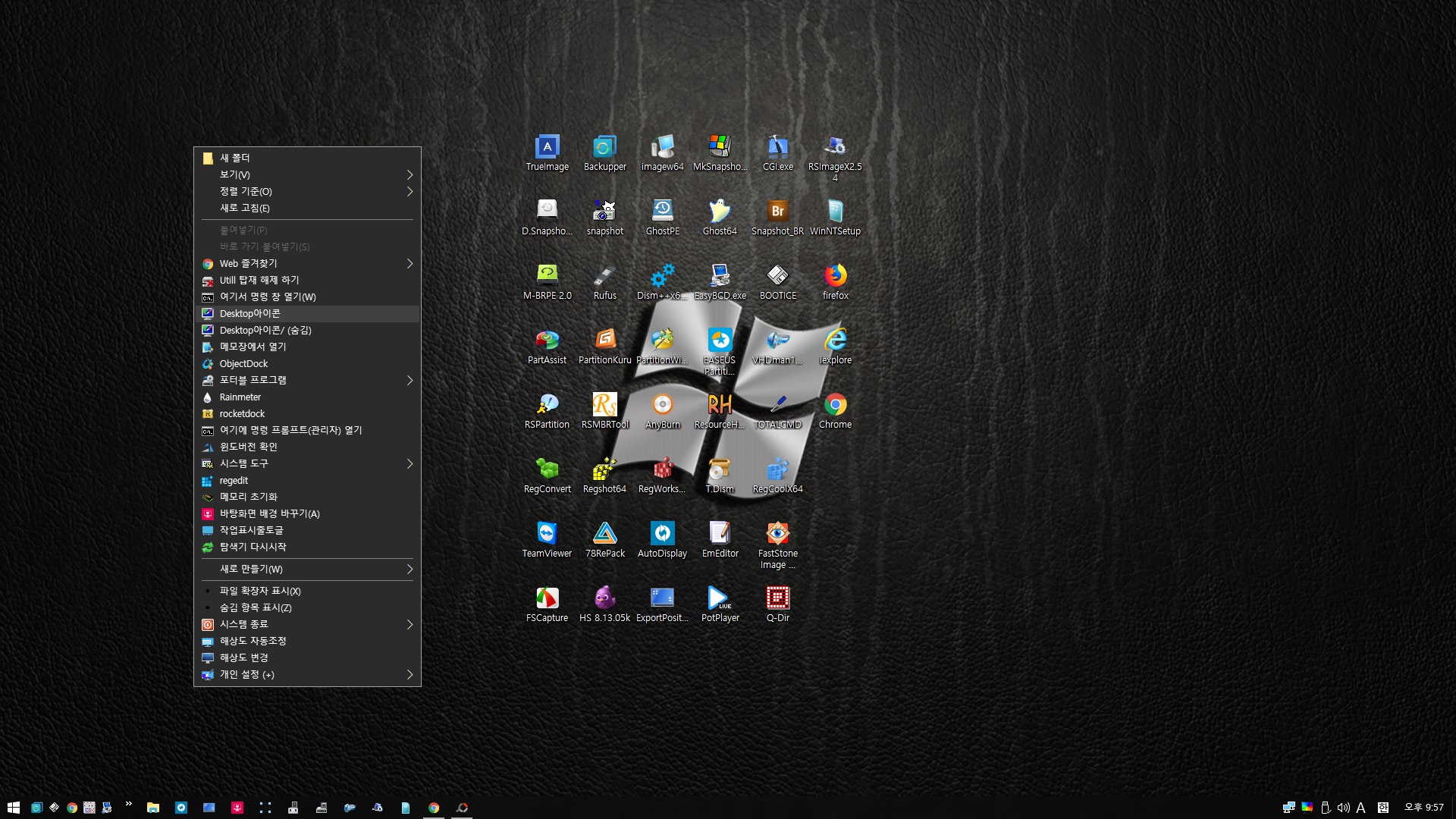The height and width of the screenshot is (819, 1456).
Task: Select the firefox desktop icon
Action: click(x=835, y=281)
